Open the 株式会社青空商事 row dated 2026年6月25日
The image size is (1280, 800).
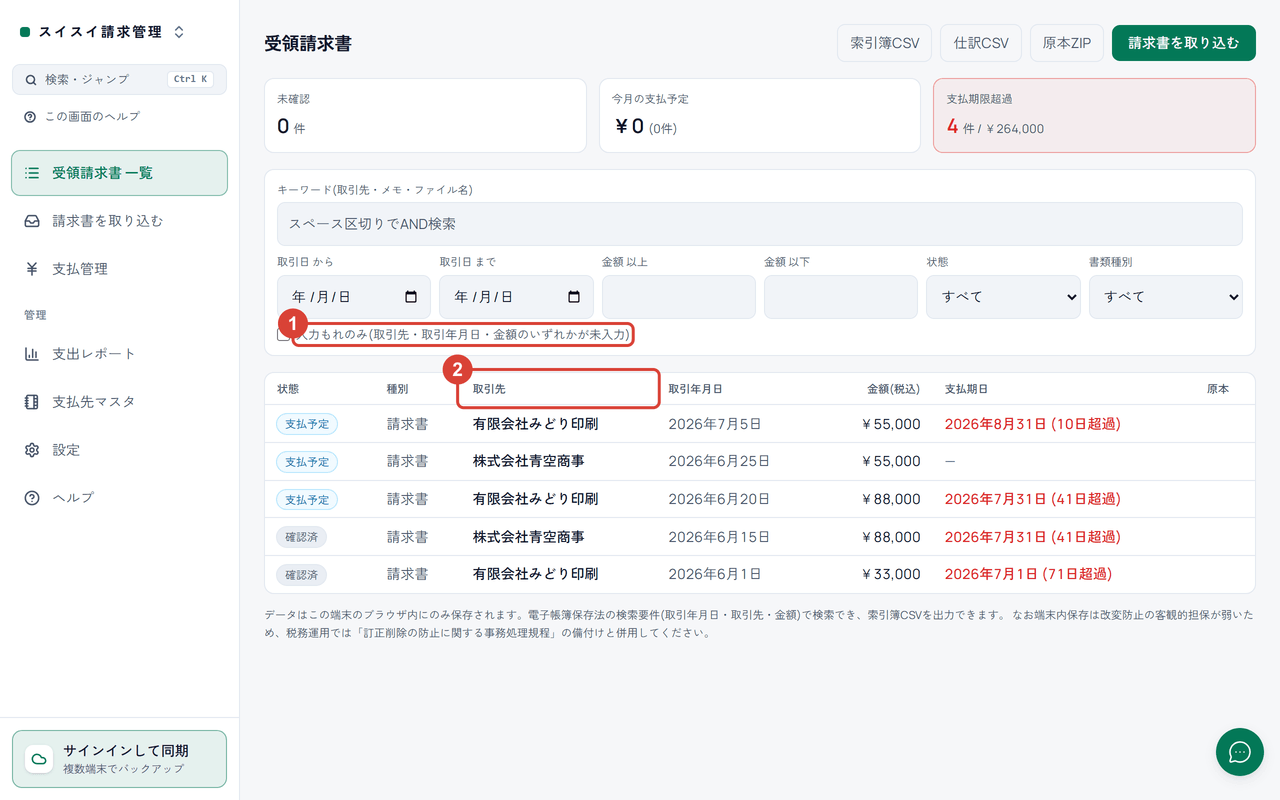coord(760,462)
